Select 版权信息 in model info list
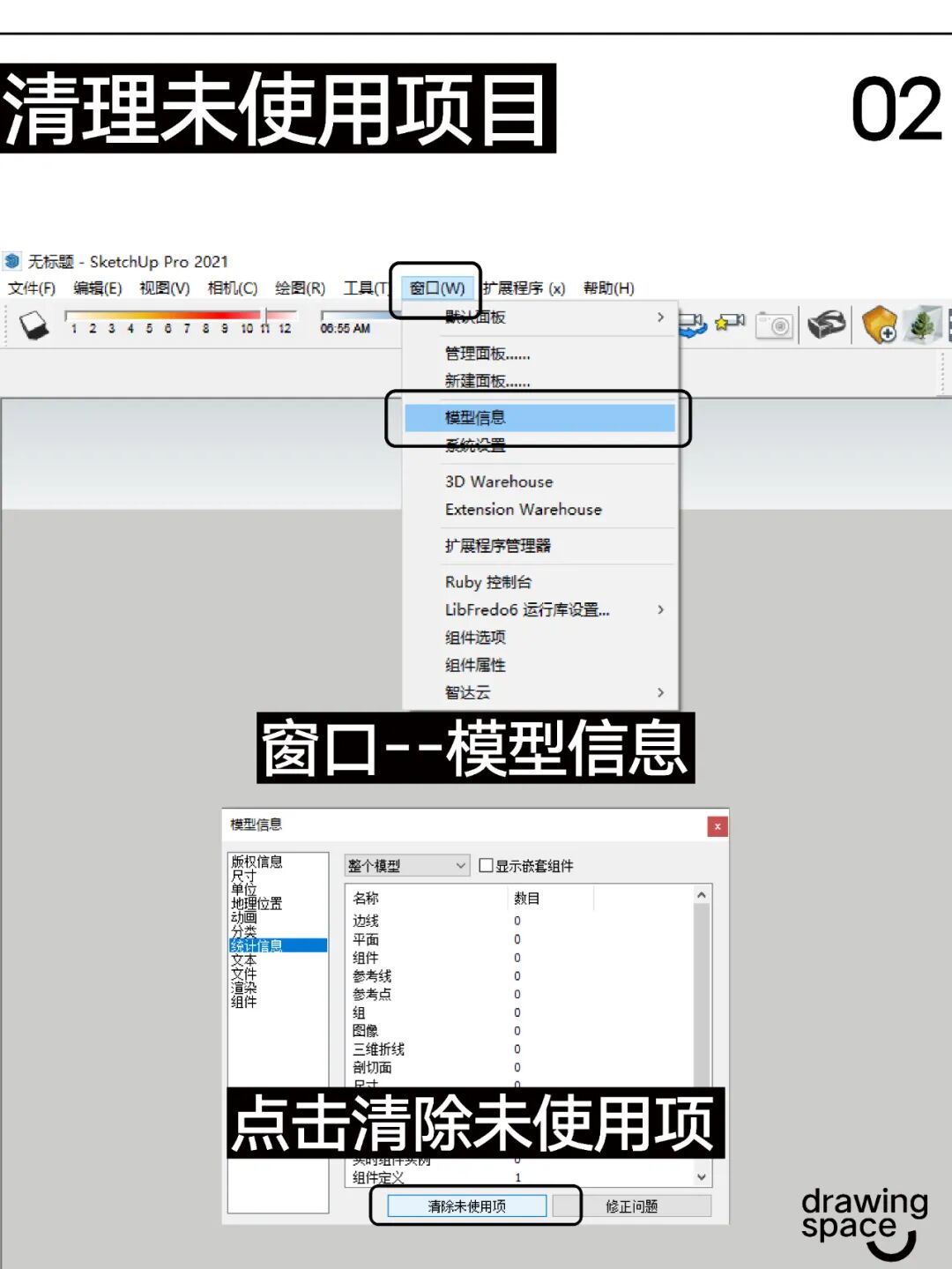The image size is (952, 1269). 257,862
